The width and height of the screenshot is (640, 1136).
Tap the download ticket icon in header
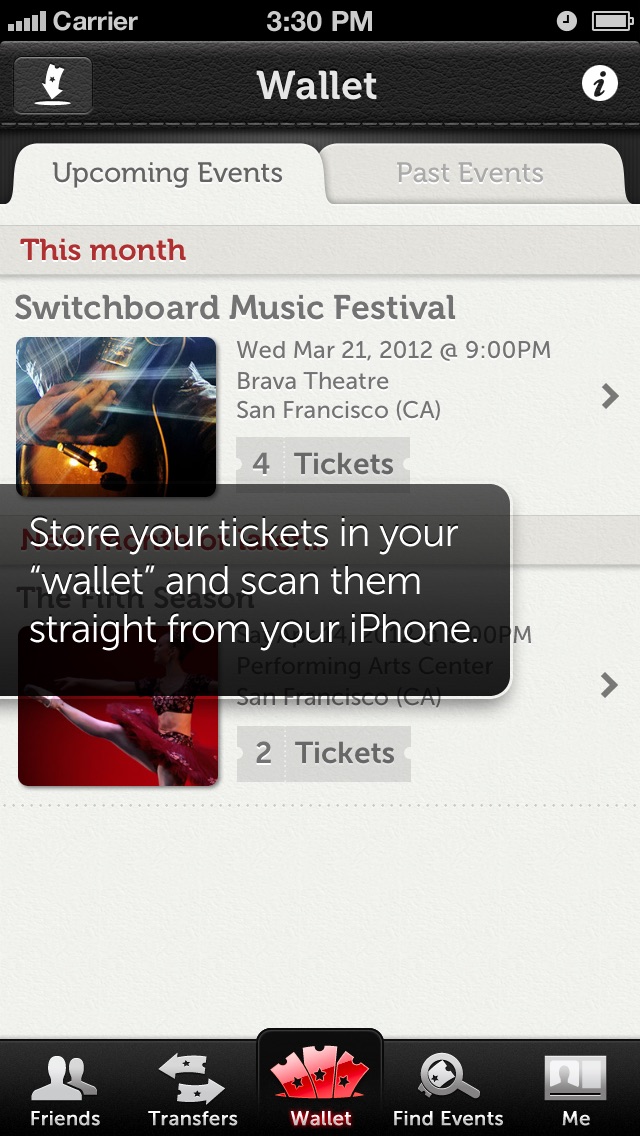pos(53,85)
